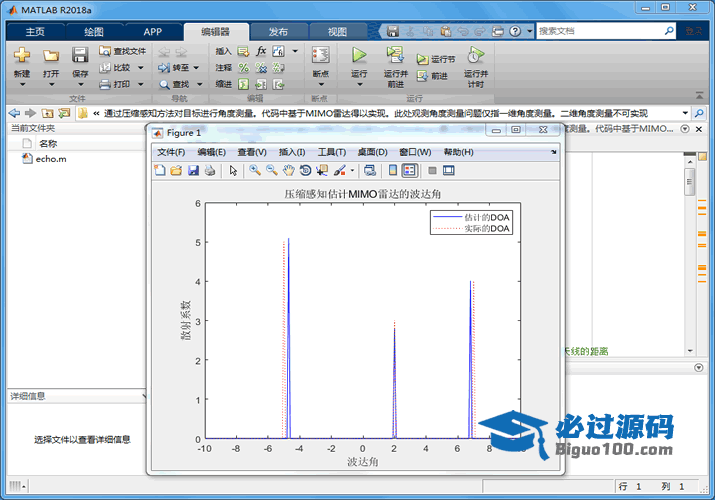
Task: Toggle the Insert Colorbar button
Action: pos(392,171)
